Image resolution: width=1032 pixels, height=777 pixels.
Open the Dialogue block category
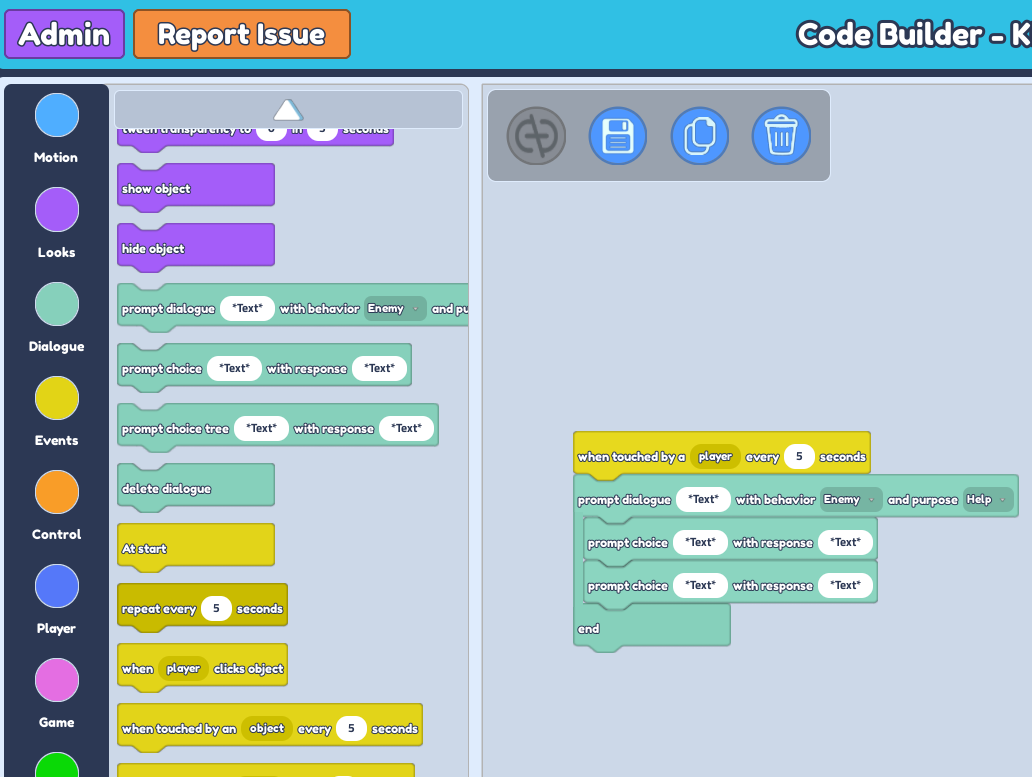coord(57,304)
